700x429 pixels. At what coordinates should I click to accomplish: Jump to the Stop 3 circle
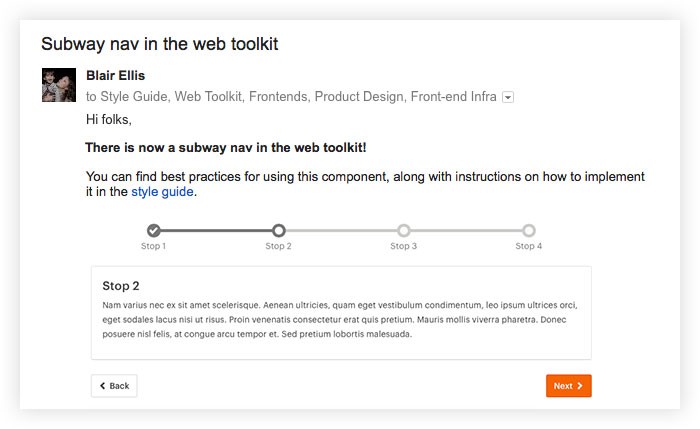(404, 230)
